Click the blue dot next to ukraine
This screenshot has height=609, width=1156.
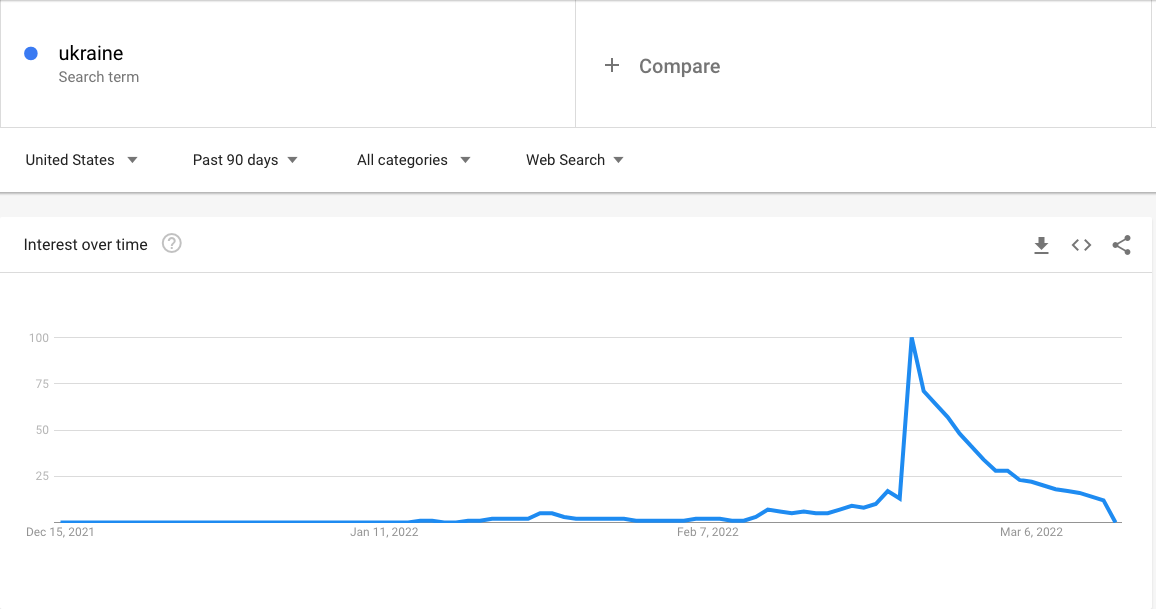coord(31,53)
